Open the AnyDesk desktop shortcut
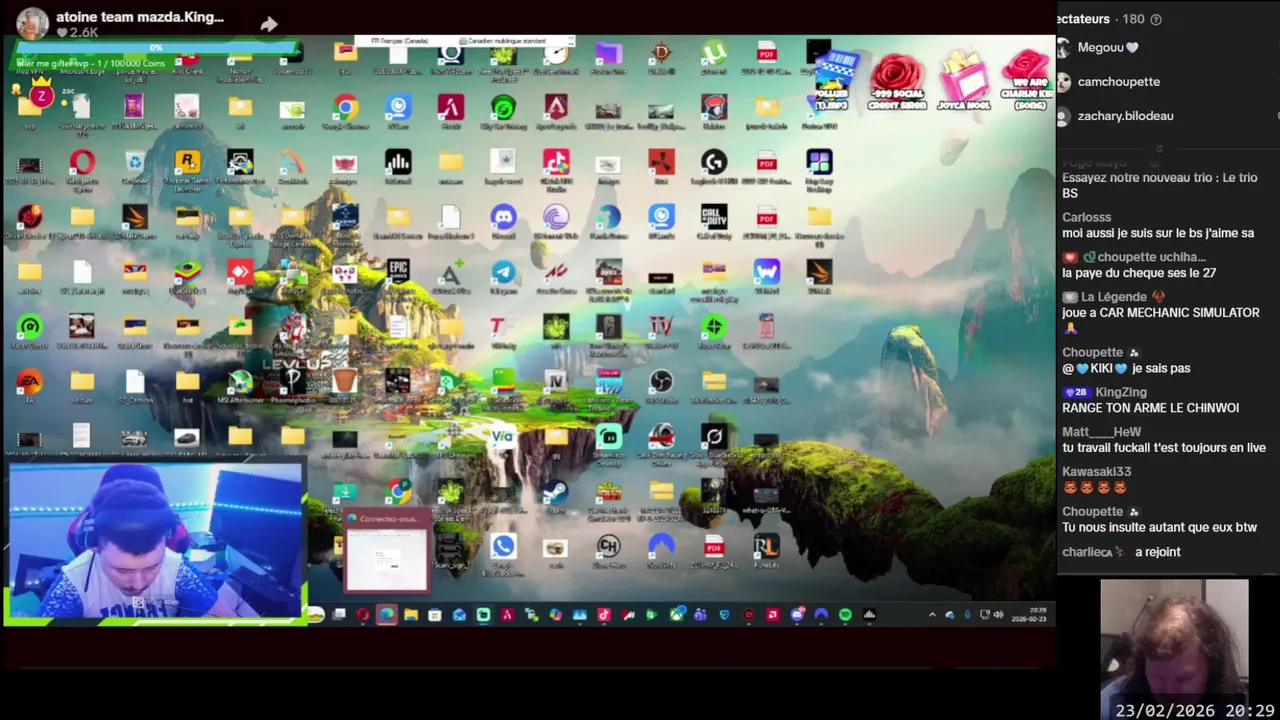This screenshot has width=1280, height=720. (x=240, y=271)
